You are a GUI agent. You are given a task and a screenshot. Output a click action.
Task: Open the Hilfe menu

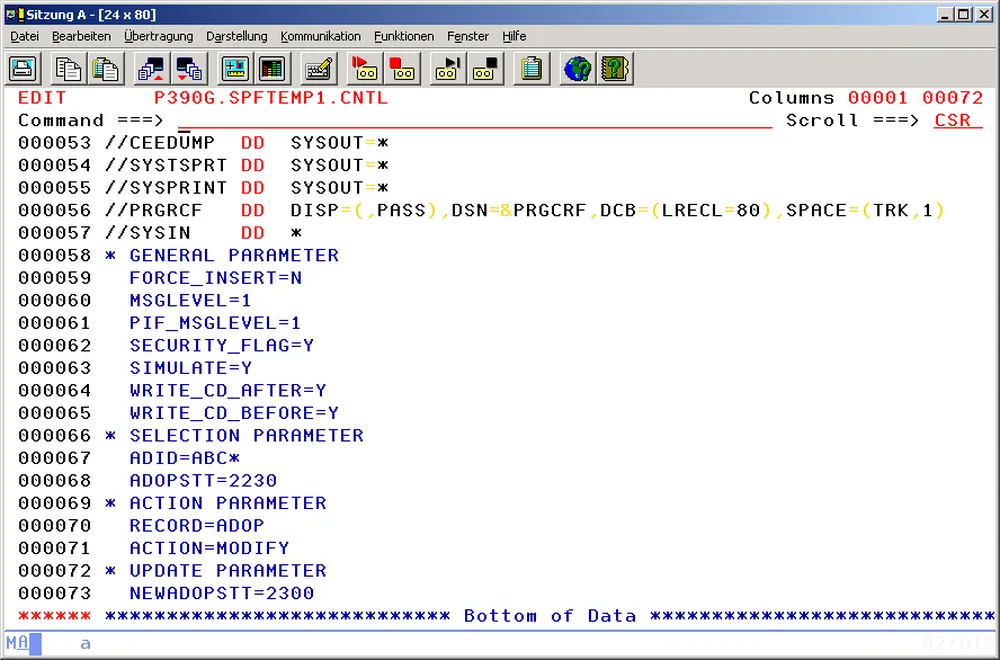[x=514, y=36]
